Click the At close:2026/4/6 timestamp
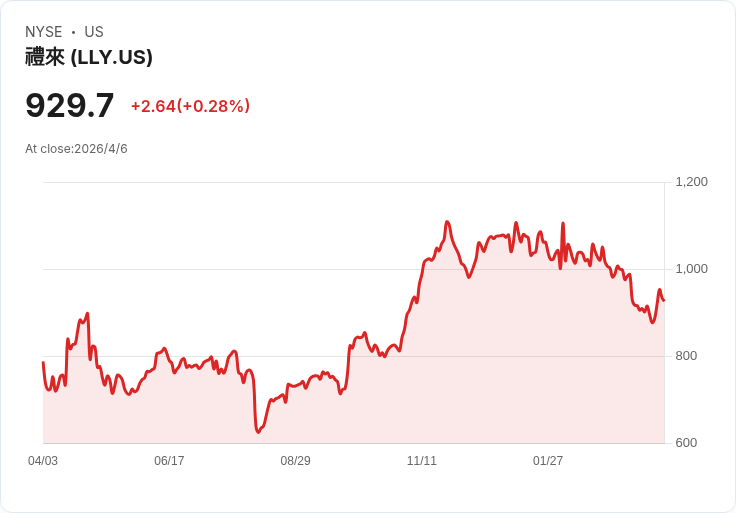The width and height of the screenshot is (736, 513). pyautogui.click(x=76, y=149)
